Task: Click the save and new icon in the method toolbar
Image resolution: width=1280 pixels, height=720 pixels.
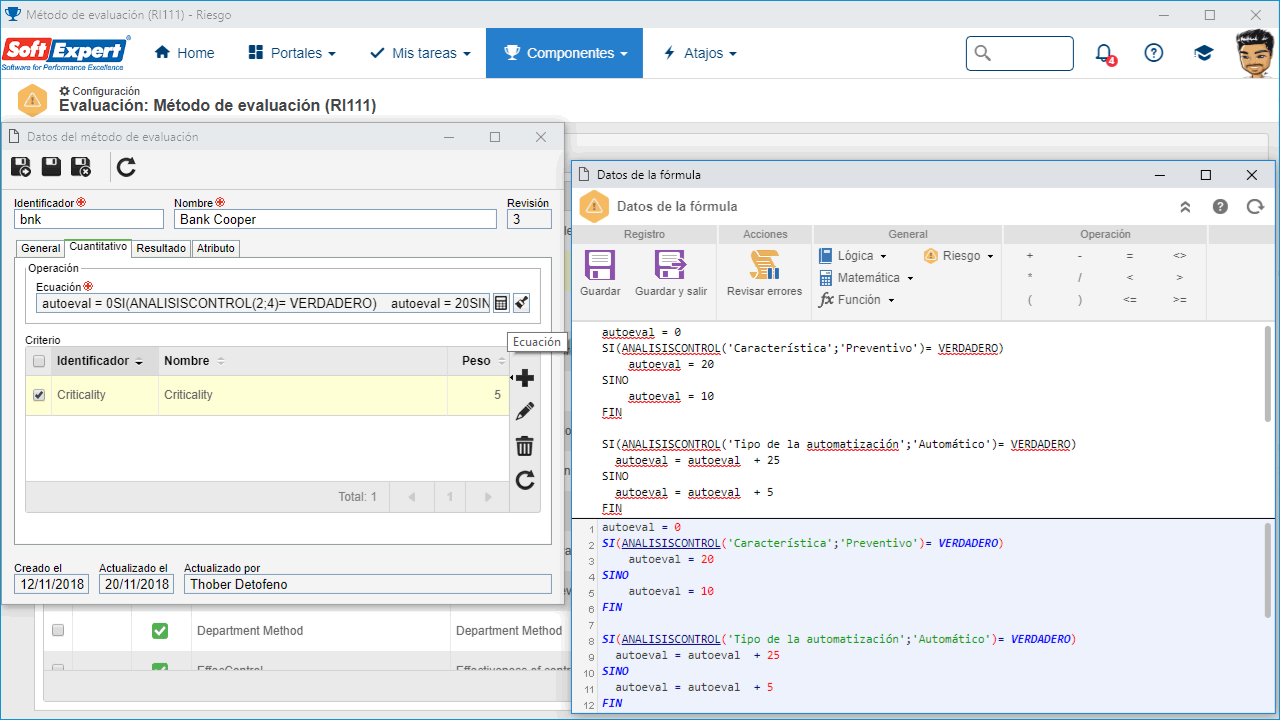Action: (x=21, y=167)
